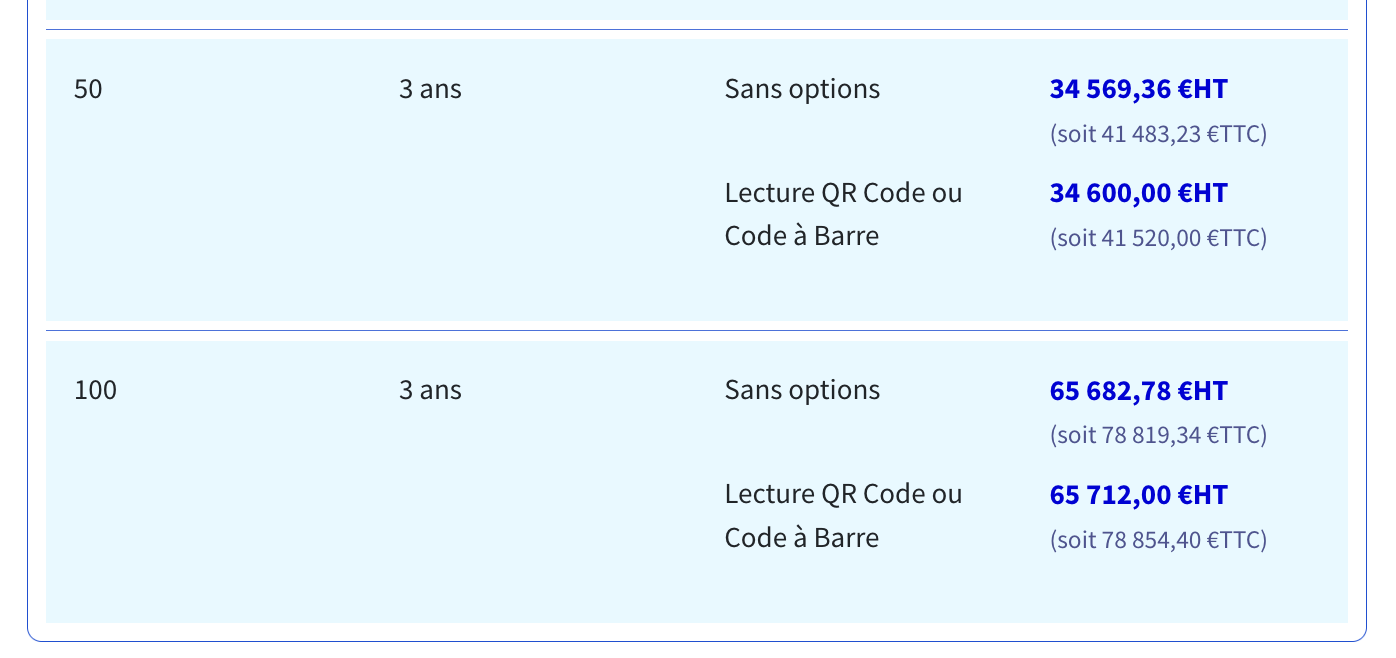Click Lecture QR Code option in 50 row
The image size is (1396, 658).
pos(843,214)
